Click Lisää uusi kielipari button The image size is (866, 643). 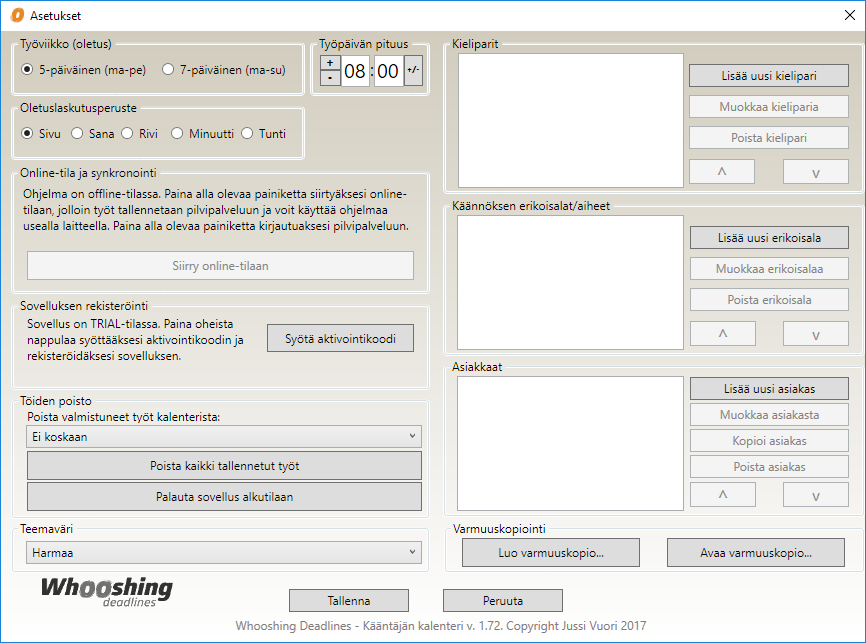click(x=768, y=75)
